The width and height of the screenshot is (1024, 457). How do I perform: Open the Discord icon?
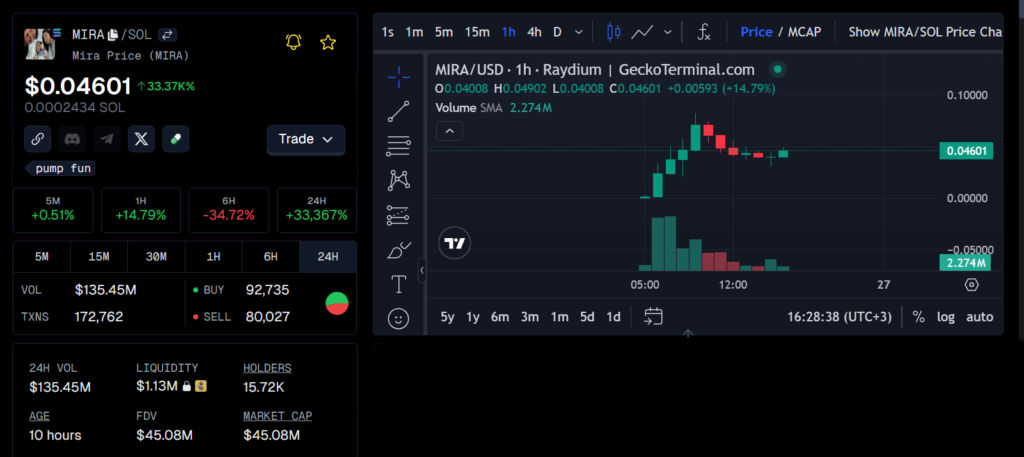pyautogui.click(x=72, y=139)
